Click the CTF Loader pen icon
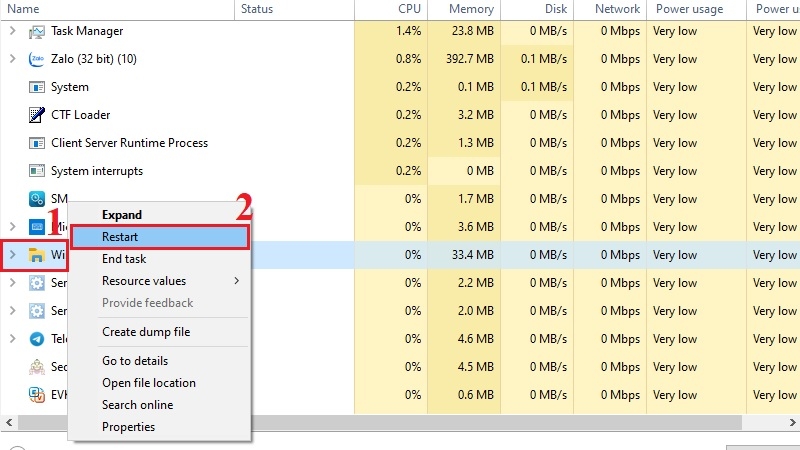This screenshot has width=800, height=450. coord(37,115)
